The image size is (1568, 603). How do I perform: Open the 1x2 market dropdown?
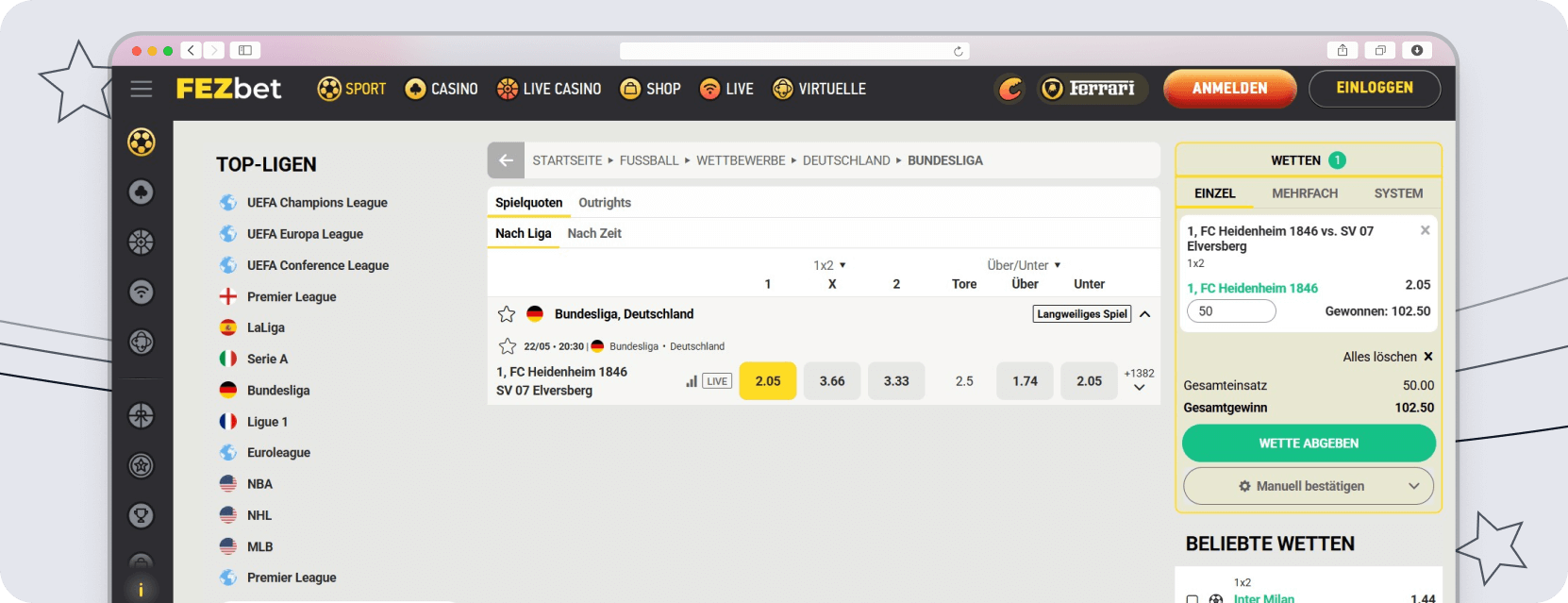pos(830,265)
